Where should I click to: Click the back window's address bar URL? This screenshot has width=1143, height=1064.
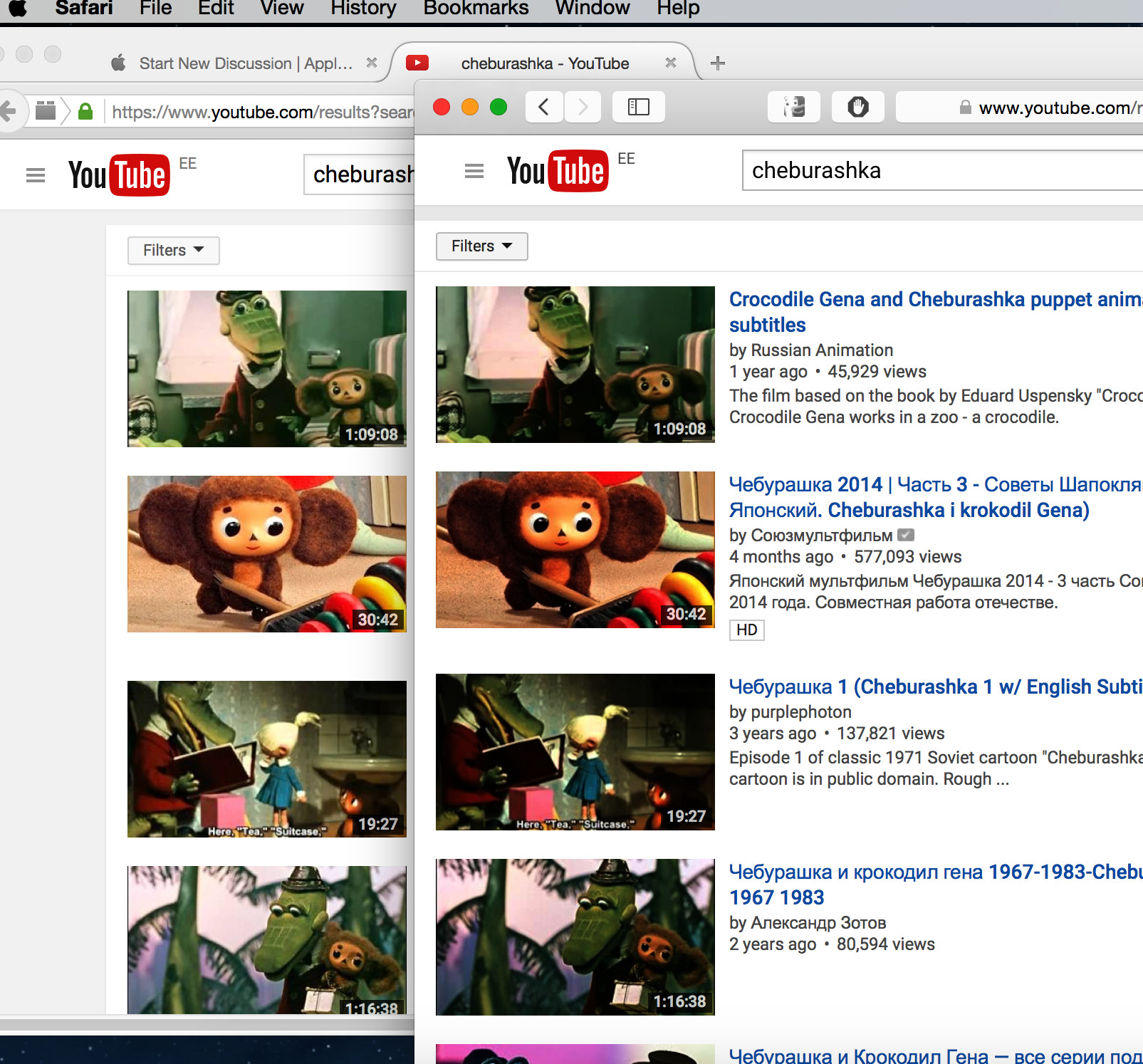[x=263, y=112]
